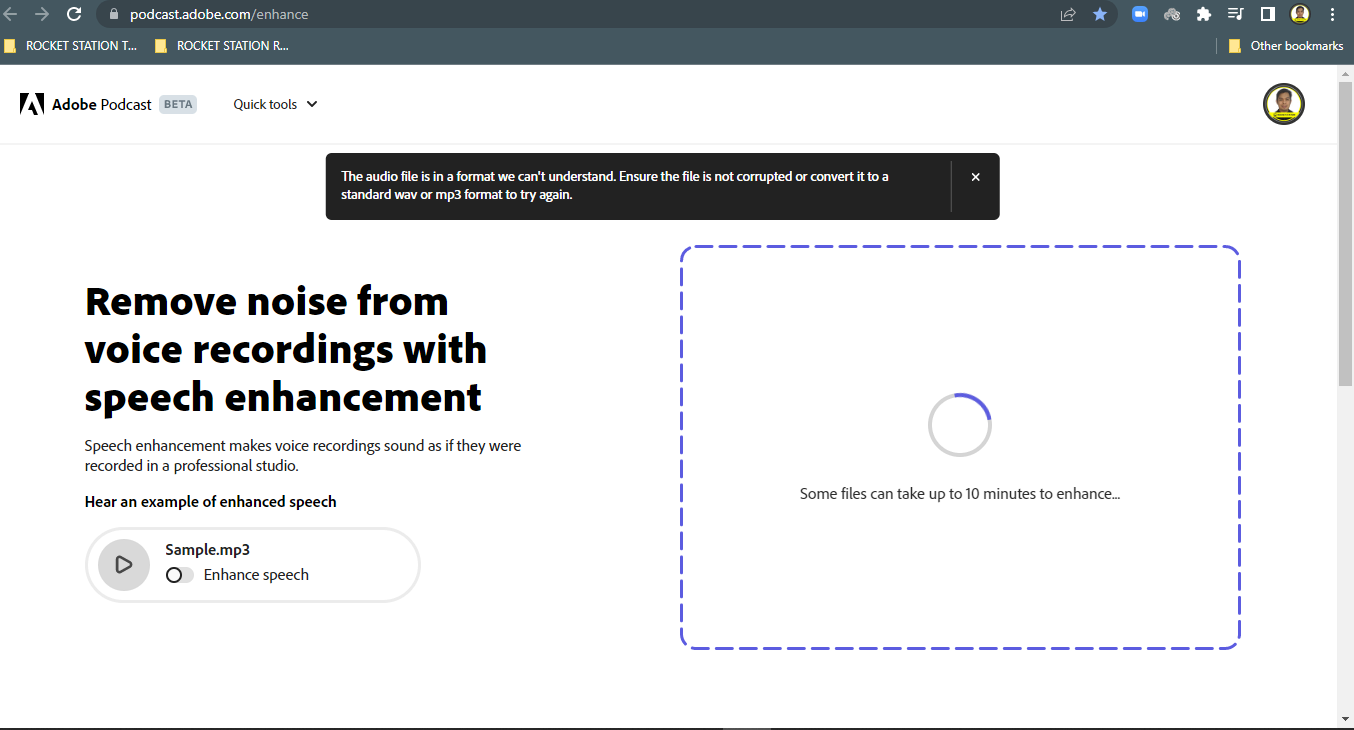
Task: Dismiss the audio format error banner
Action: coord(975,176)
